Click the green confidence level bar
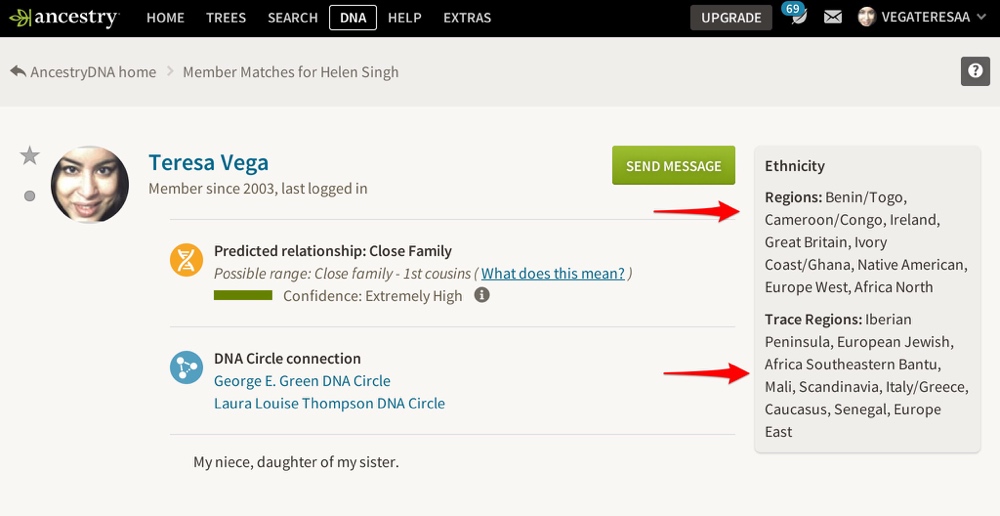This screenshot has width=1000, height=516. pos(243,295)
